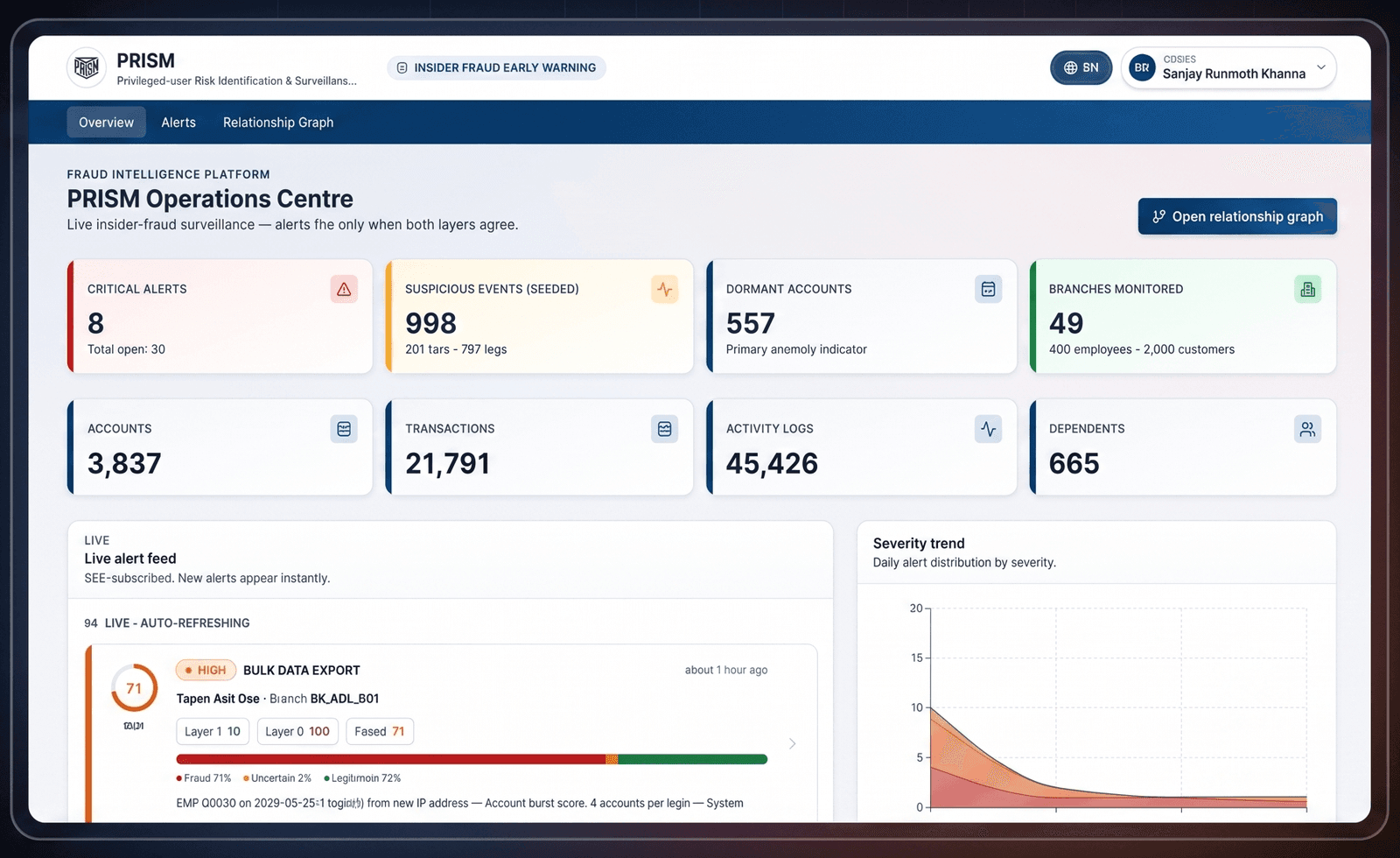Expand the Sanjay Runmoth Khanna user dropdown
This screenshot has width=1400, height=858.
point(1228,67)
